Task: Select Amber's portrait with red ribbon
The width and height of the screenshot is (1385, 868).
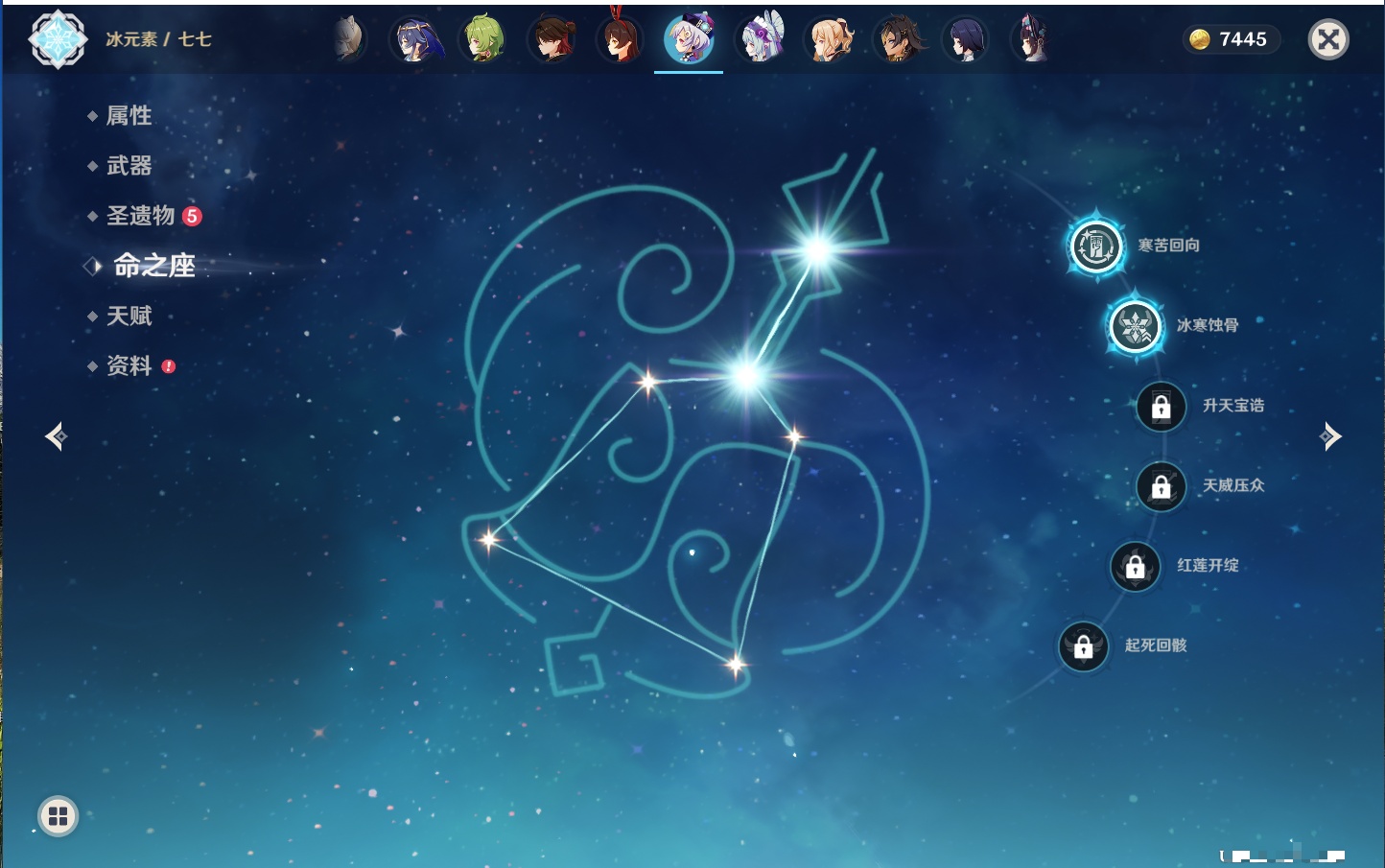Action: point(620,39)
